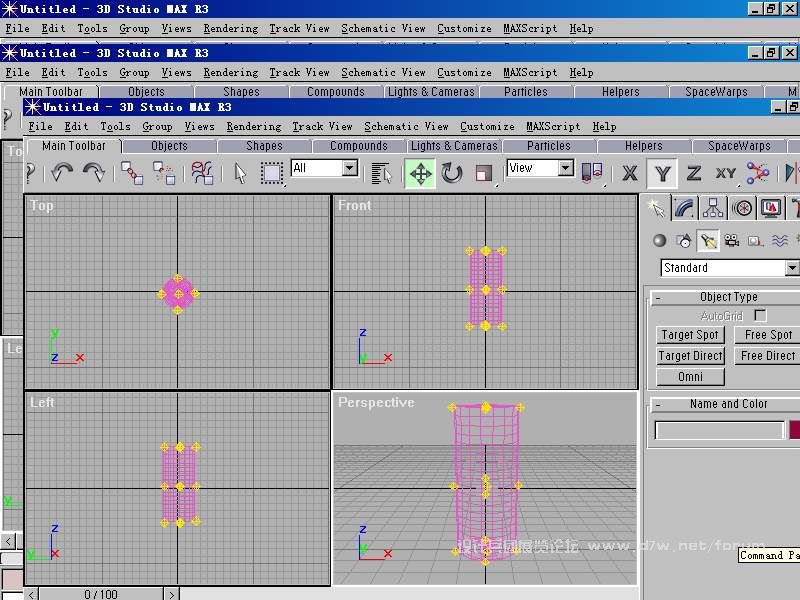The image size is (800, 600).
Task: Toggle Restrict to Z axis button
Action: (x=694, y=173)
